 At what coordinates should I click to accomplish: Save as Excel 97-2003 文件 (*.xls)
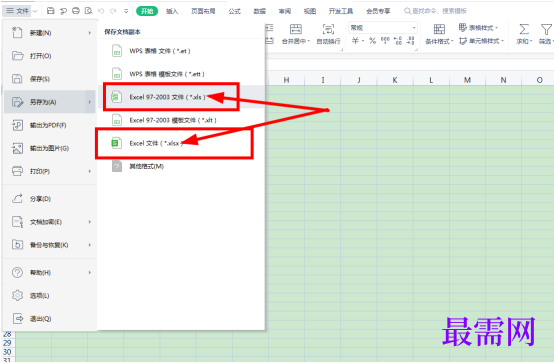(x=182, y=97)
